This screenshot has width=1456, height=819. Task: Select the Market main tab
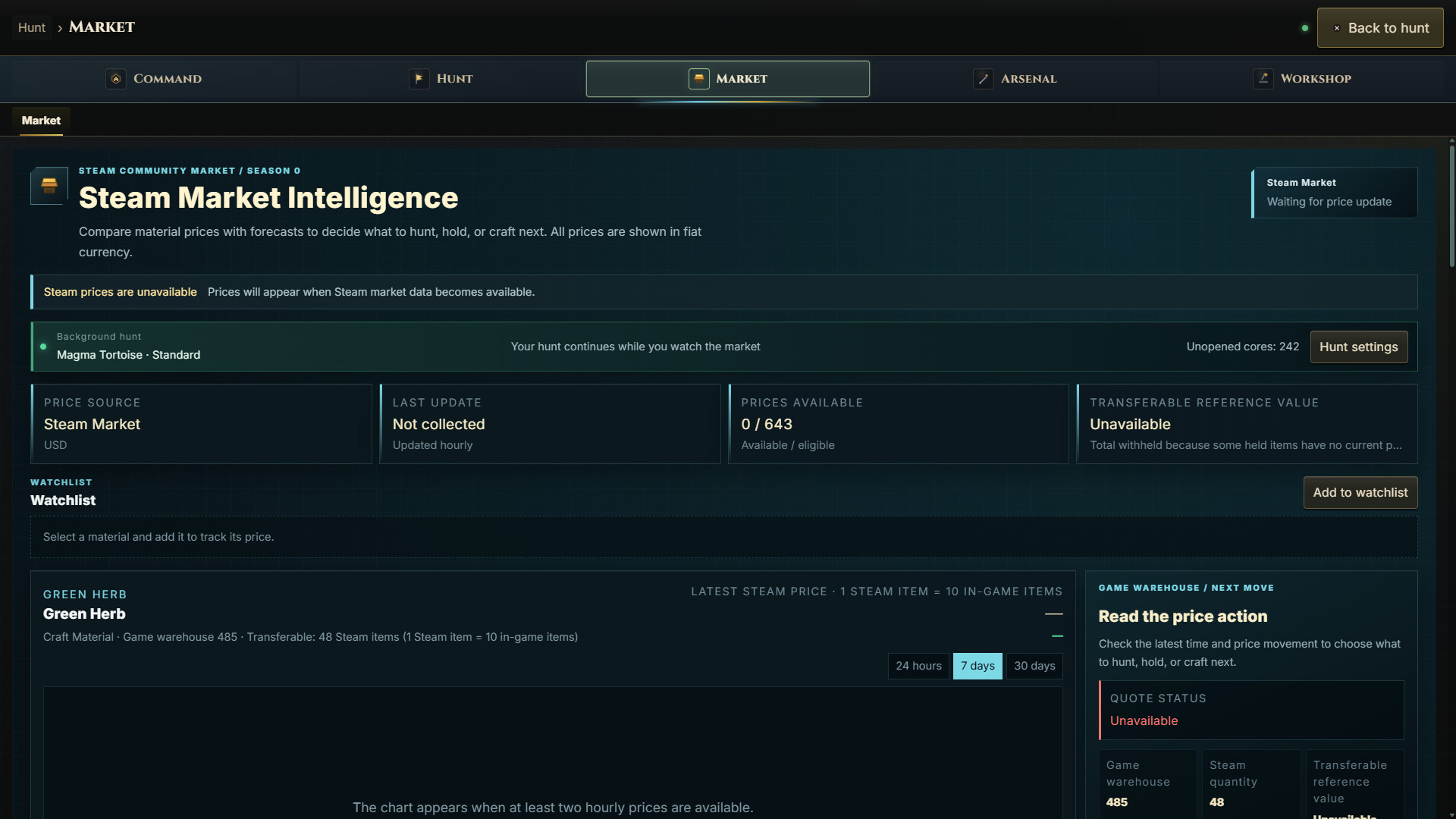click(x=728, y=79)
